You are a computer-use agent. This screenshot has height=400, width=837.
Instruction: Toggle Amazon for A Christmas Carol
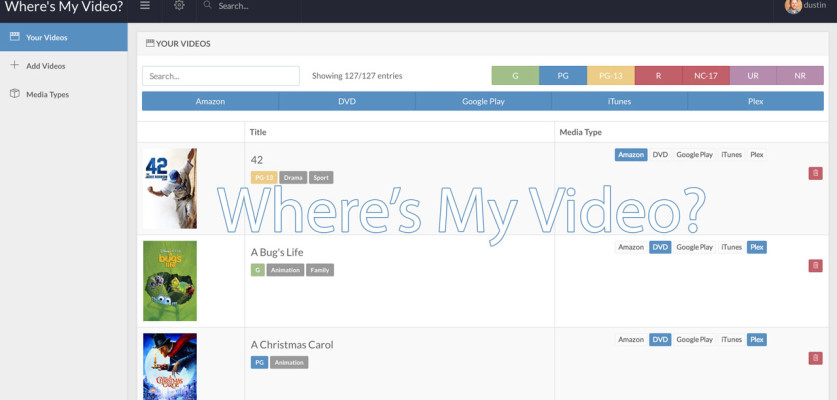631,339
